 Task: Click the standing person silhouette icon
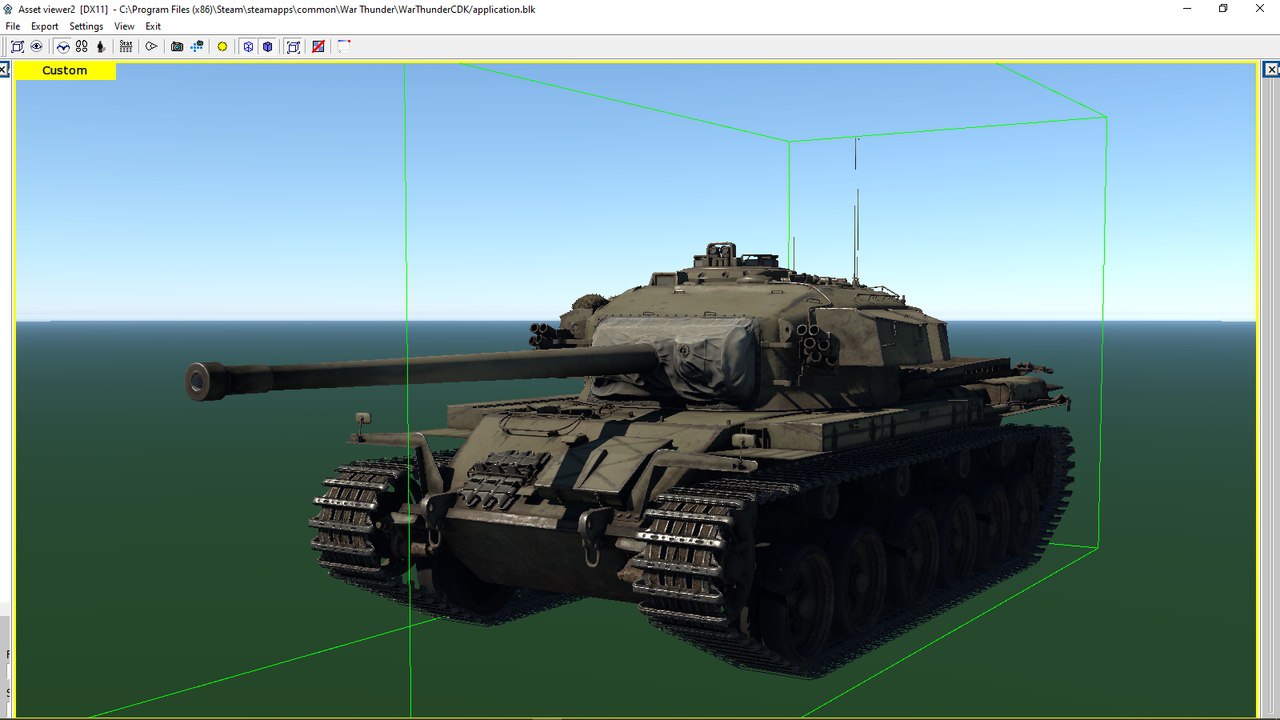100,46
